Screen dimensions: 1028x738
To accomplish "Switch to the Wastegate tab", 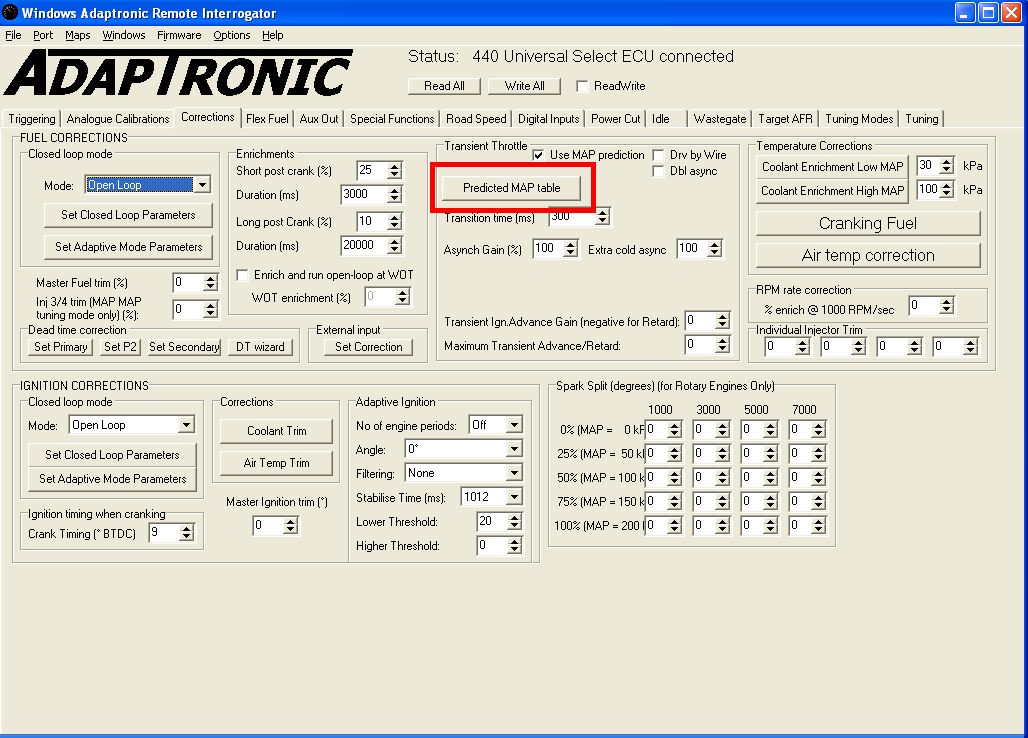I will coord(719,119).
